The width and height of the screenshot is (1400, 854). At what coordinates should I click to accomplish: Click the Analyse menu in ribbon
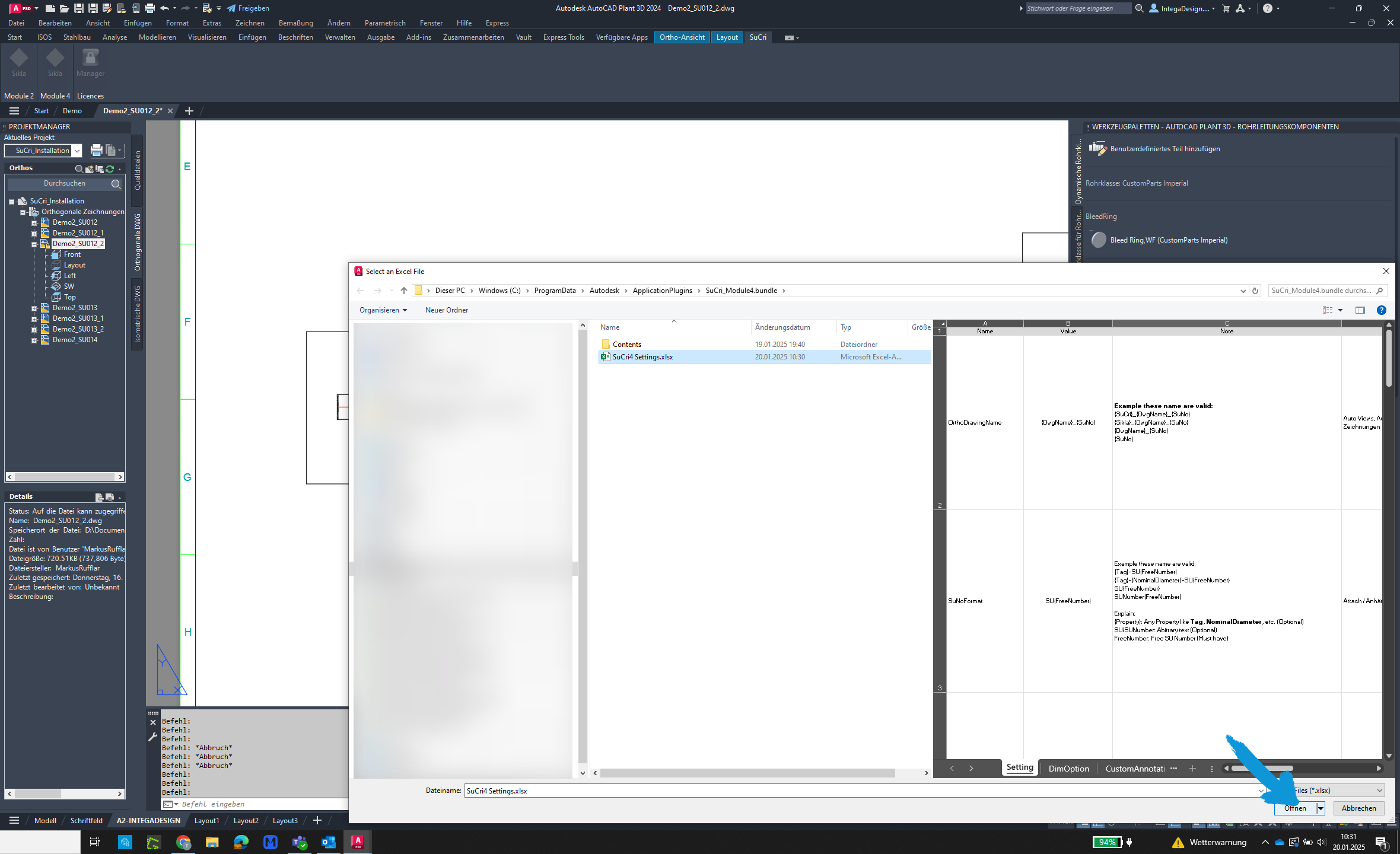point(114,37)
